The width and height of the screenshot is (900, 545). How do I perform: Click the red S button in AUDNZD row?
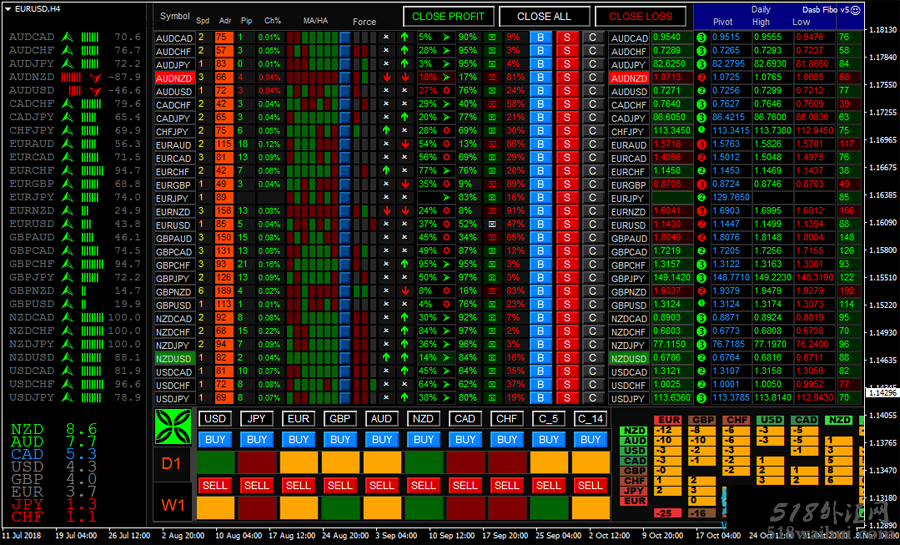pyautogui.click(x=567, y=77)
